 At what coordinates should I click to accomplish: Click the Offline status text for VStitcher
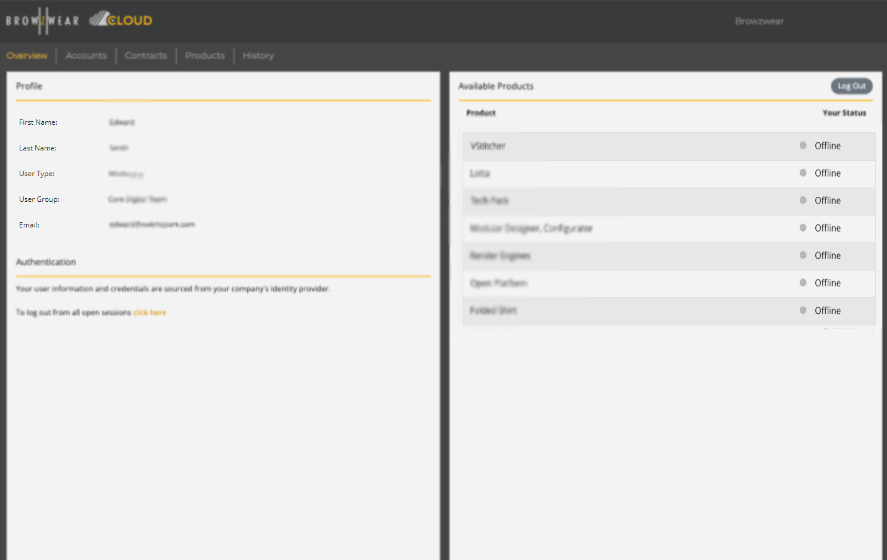click(828, 146)
